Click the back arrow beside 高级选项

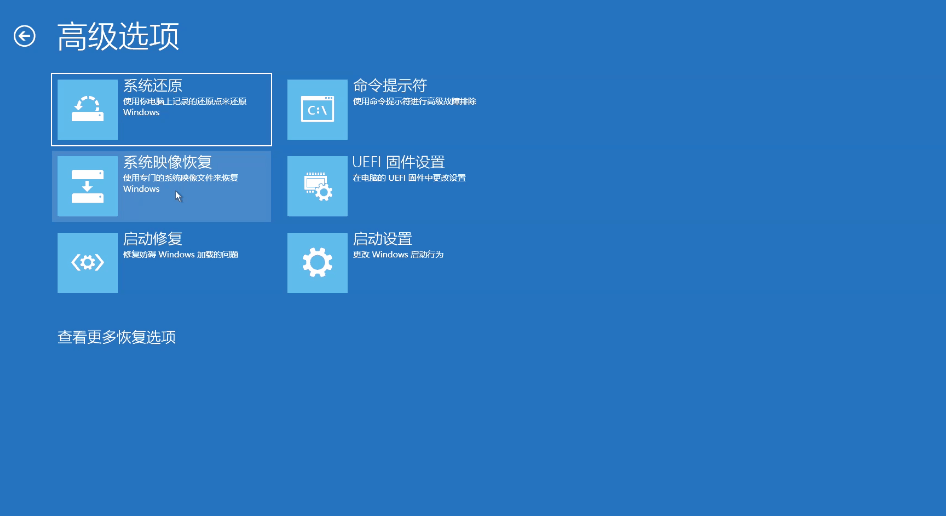(x=24, y=37)
